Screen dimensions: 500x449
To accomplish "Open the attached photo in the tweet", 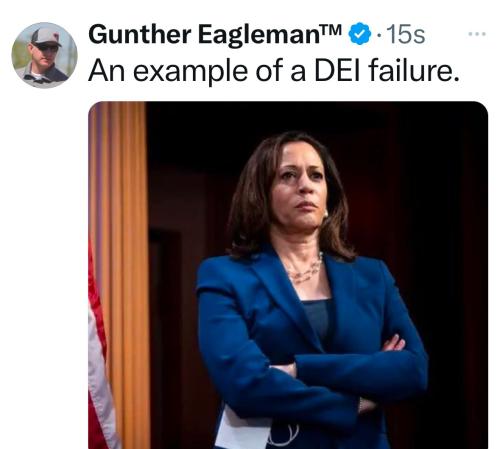I will click(x=288, y=275).
